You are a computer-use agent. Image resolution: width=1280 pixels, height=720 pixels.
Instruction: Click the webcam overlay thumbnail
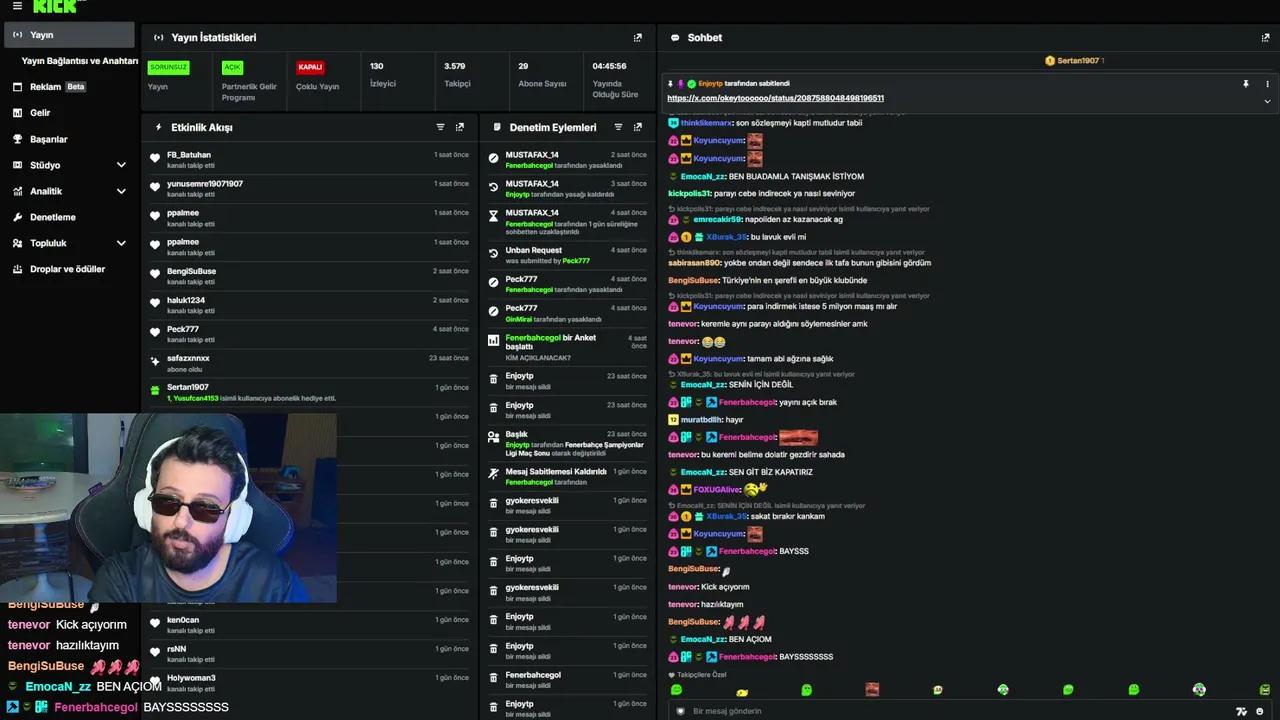point(168,508)
